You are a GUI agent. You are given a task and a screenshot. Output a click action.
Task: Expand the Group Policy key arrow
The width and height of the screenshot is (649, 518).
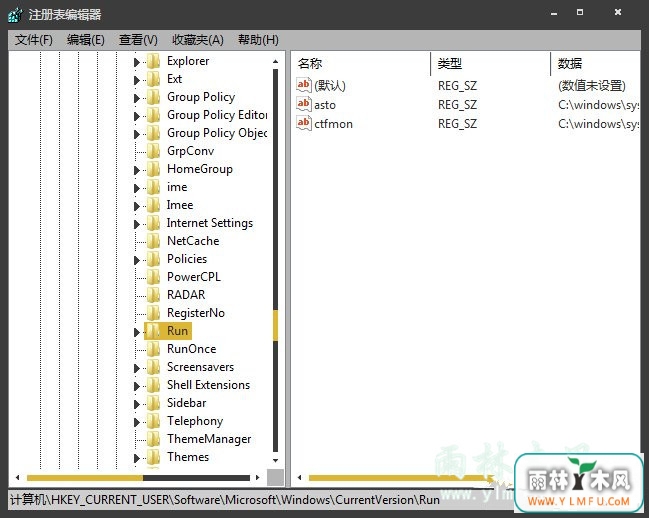click(x=136, y=98)
